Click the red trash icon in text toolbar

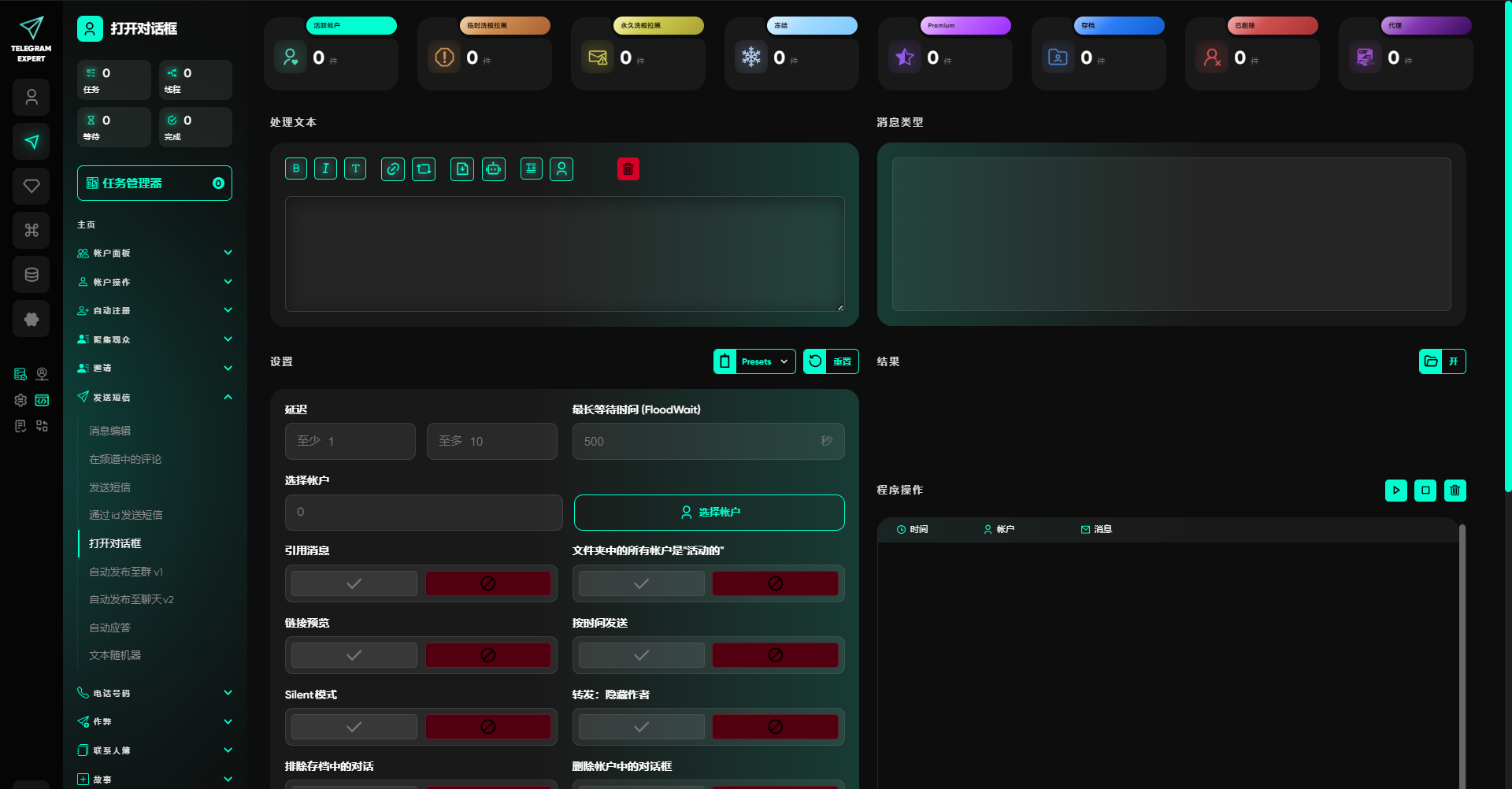[628, 169]
